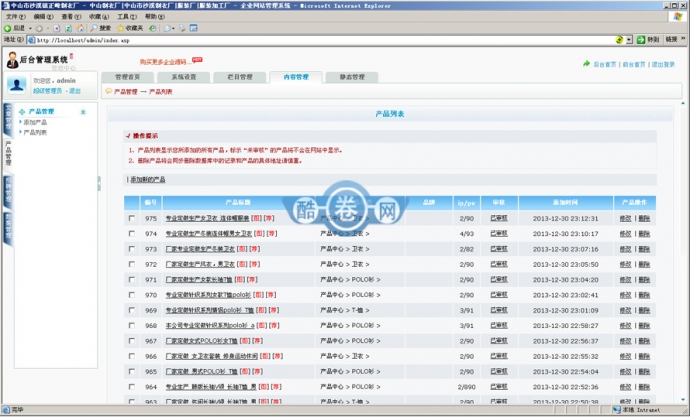Click the green Refresh page icon
Screen dimensions: 690x417
[x=68, y=28]
